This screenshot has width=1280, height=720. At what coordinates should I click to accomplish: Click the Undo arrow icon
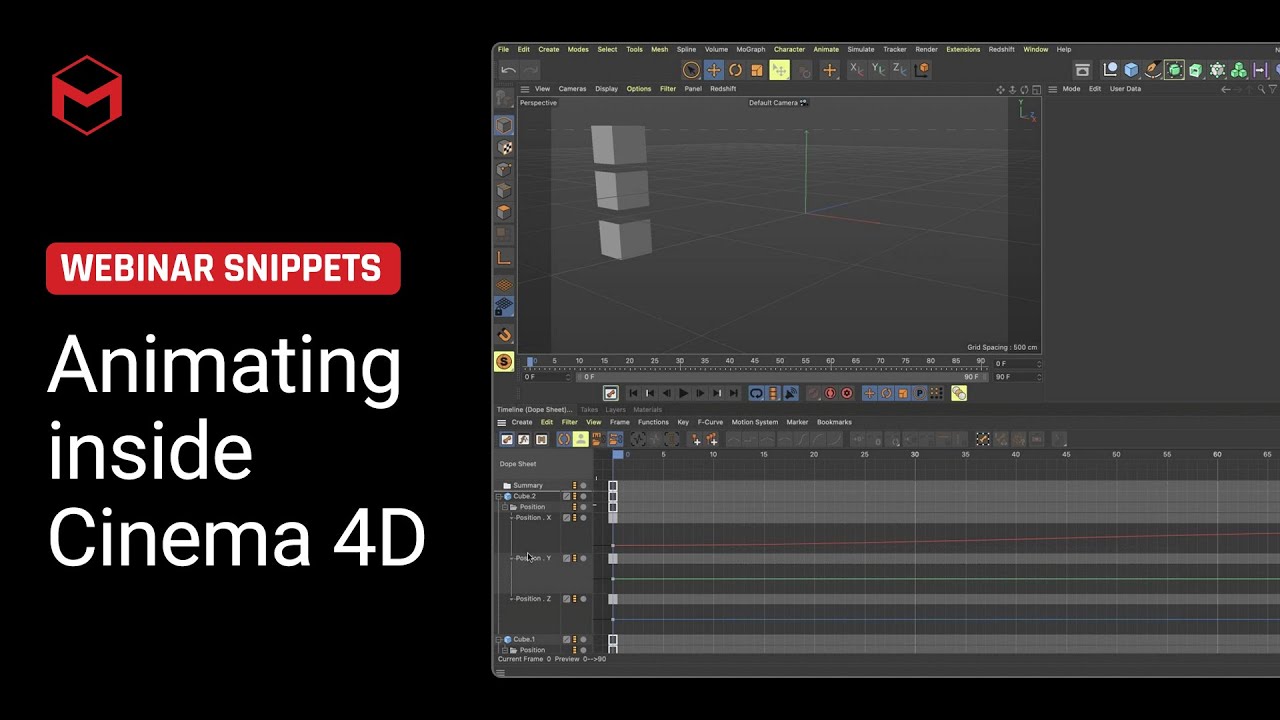click(x=508, y=70)
